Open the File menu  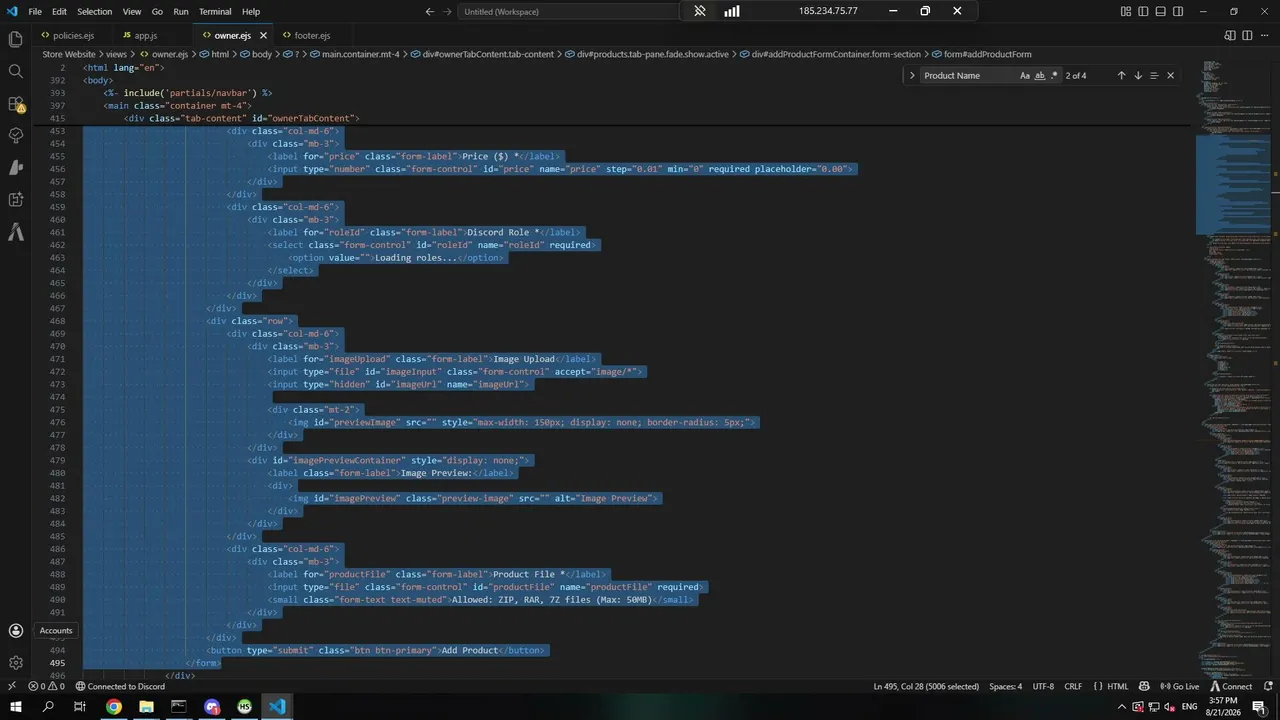point(35,12)
